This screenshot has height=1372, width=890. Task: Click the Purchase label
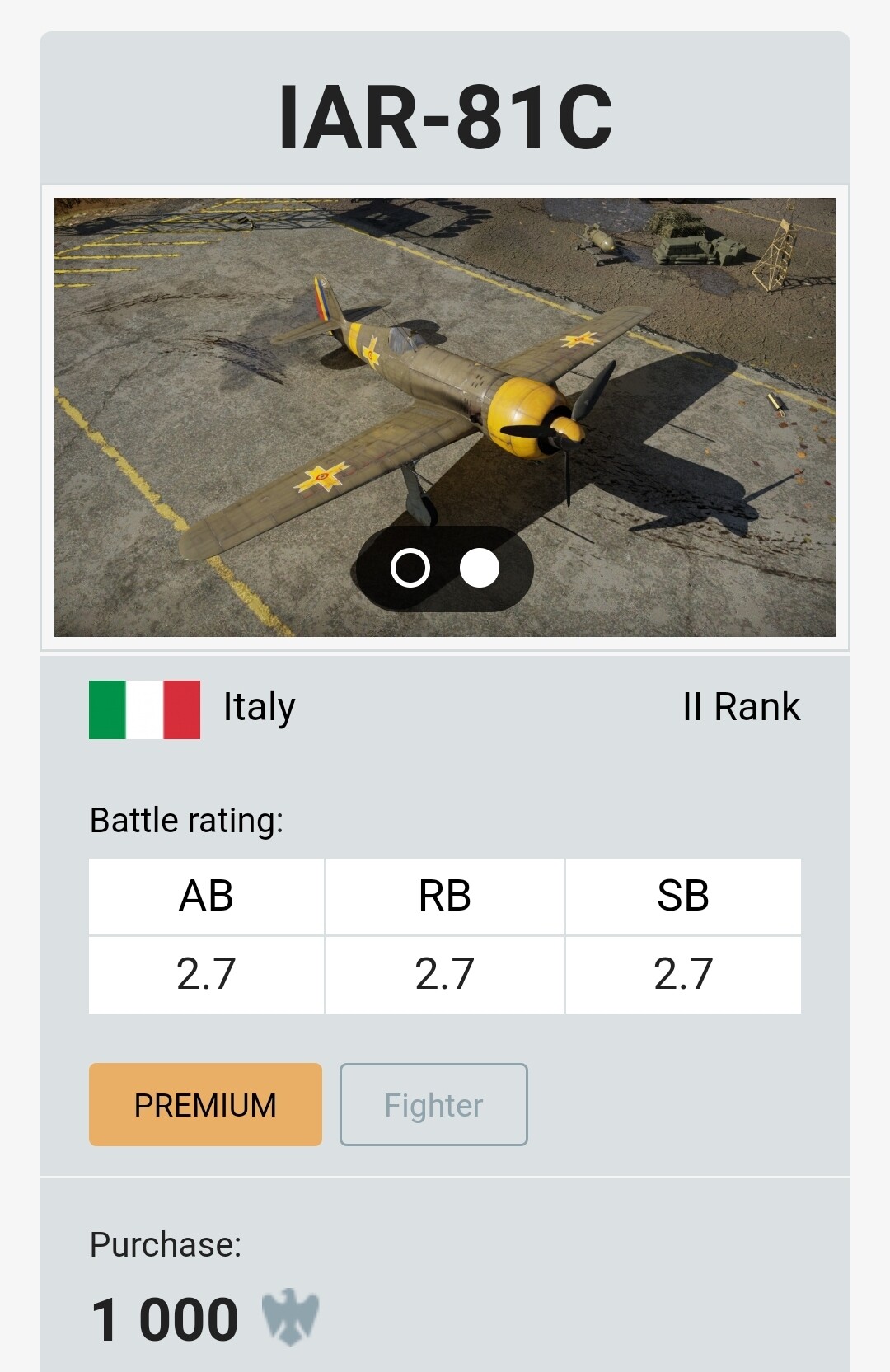click(x=165, y=1244)
